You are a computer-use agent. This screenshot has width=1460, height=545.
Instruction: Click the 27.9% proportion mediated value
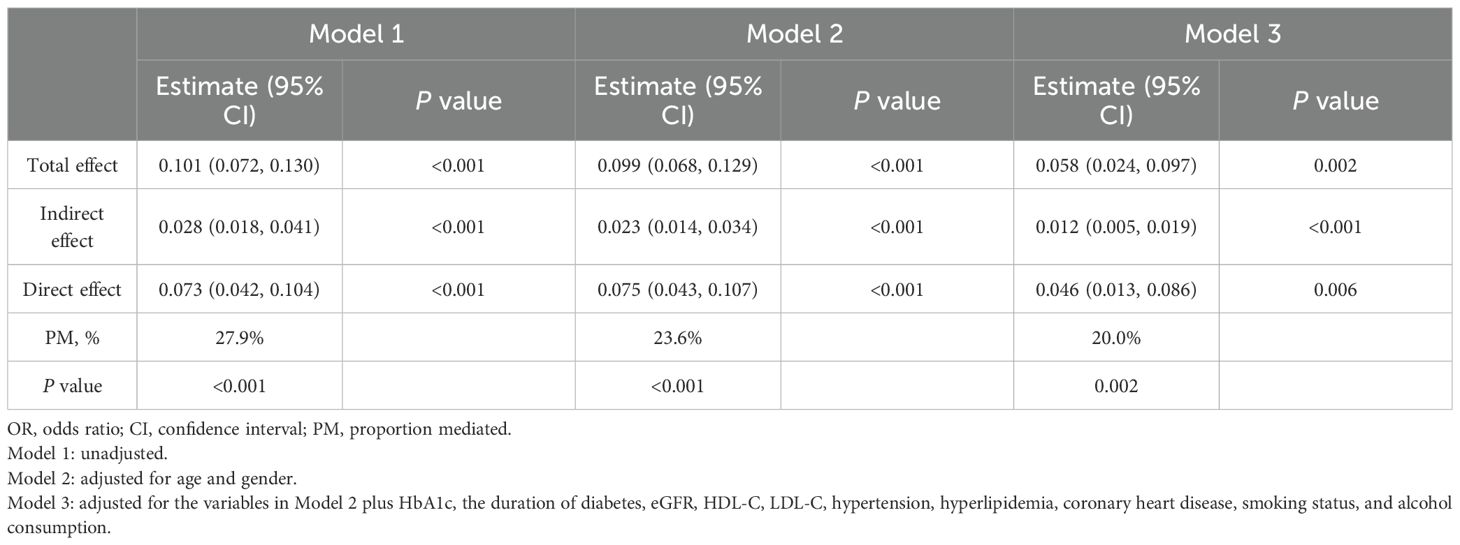pyautogui.click(x=238, y=338)
